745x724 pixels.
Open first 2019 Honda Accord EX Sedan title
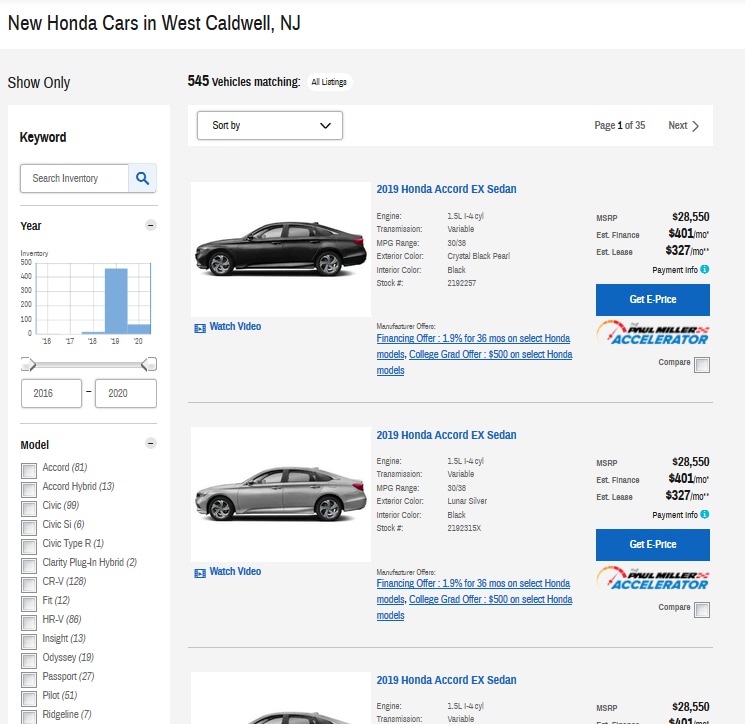[x=446, y=189]
